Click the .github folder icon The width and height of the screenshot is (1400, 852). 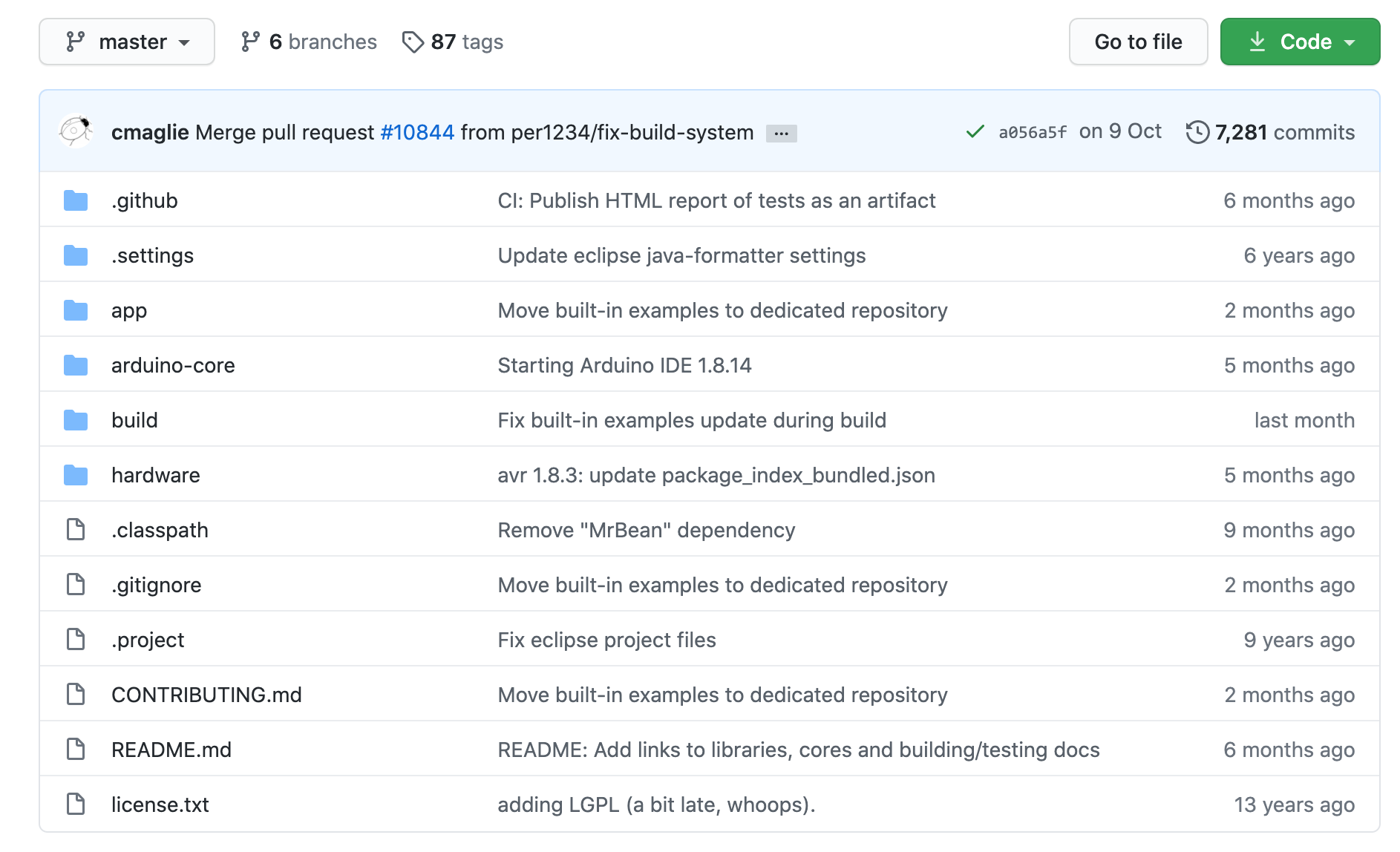[76, 200]
